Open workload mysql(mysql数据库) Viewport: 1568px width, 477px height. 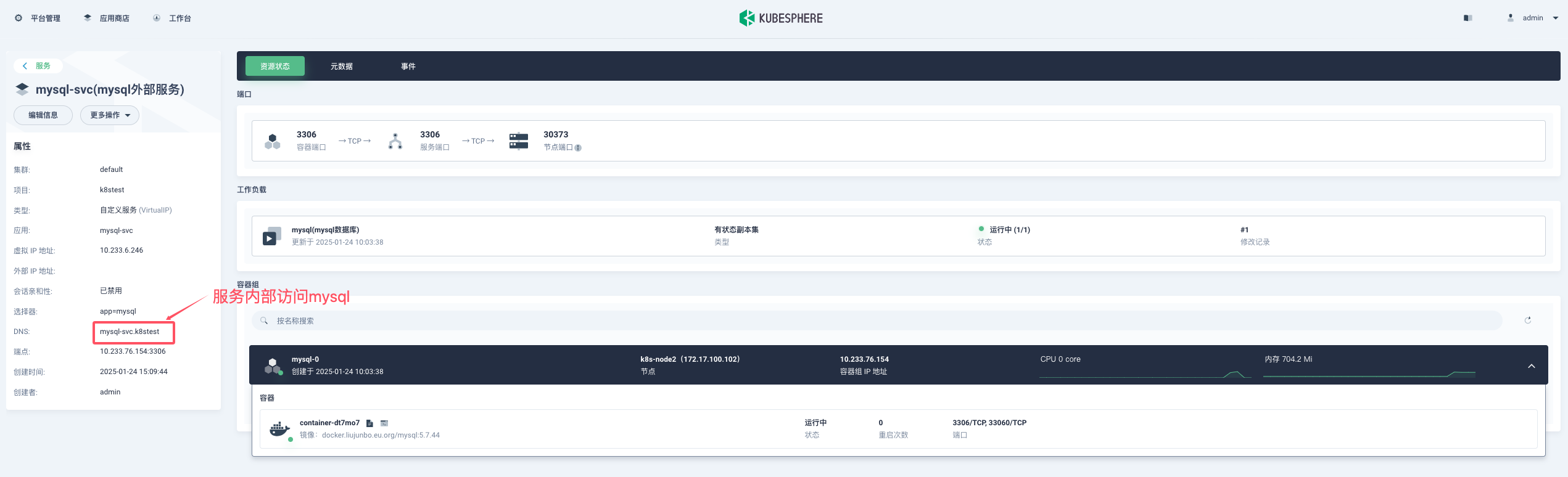[x=326, y=230]
